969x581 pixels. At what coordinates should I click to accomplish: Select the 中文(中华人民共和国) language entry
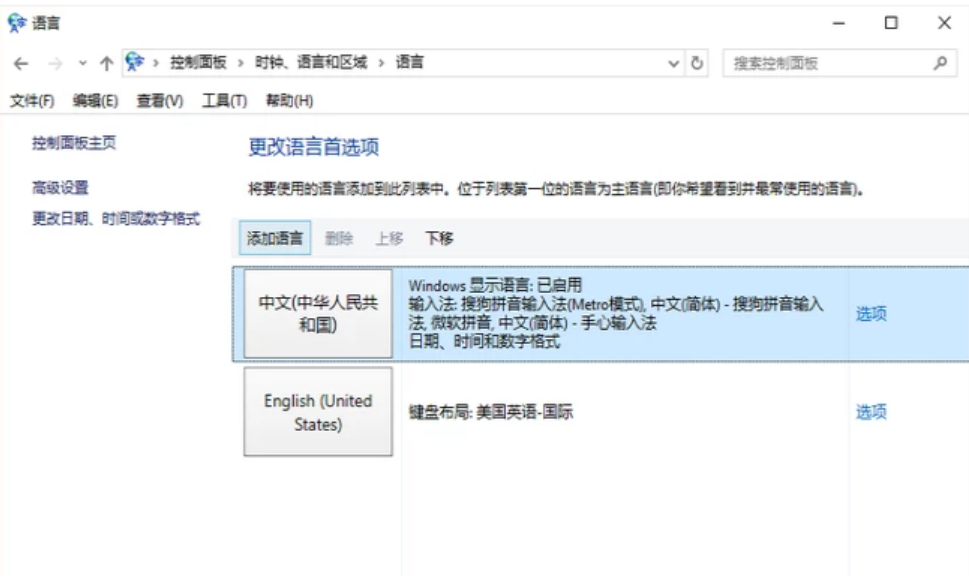[x=318, y=312]
